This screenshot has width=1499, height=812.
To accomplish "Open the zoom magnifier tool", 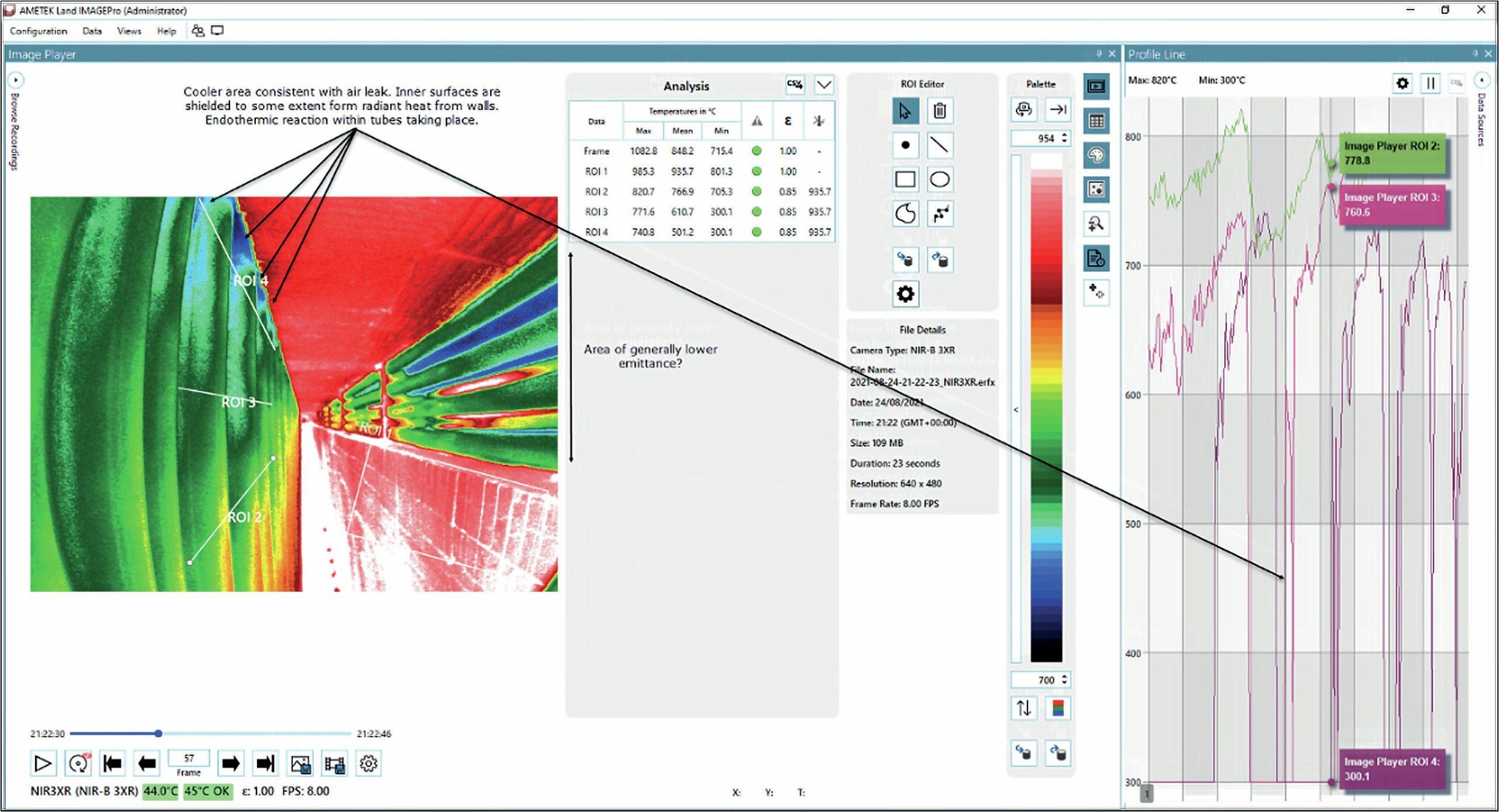I will coord(1096,224).
